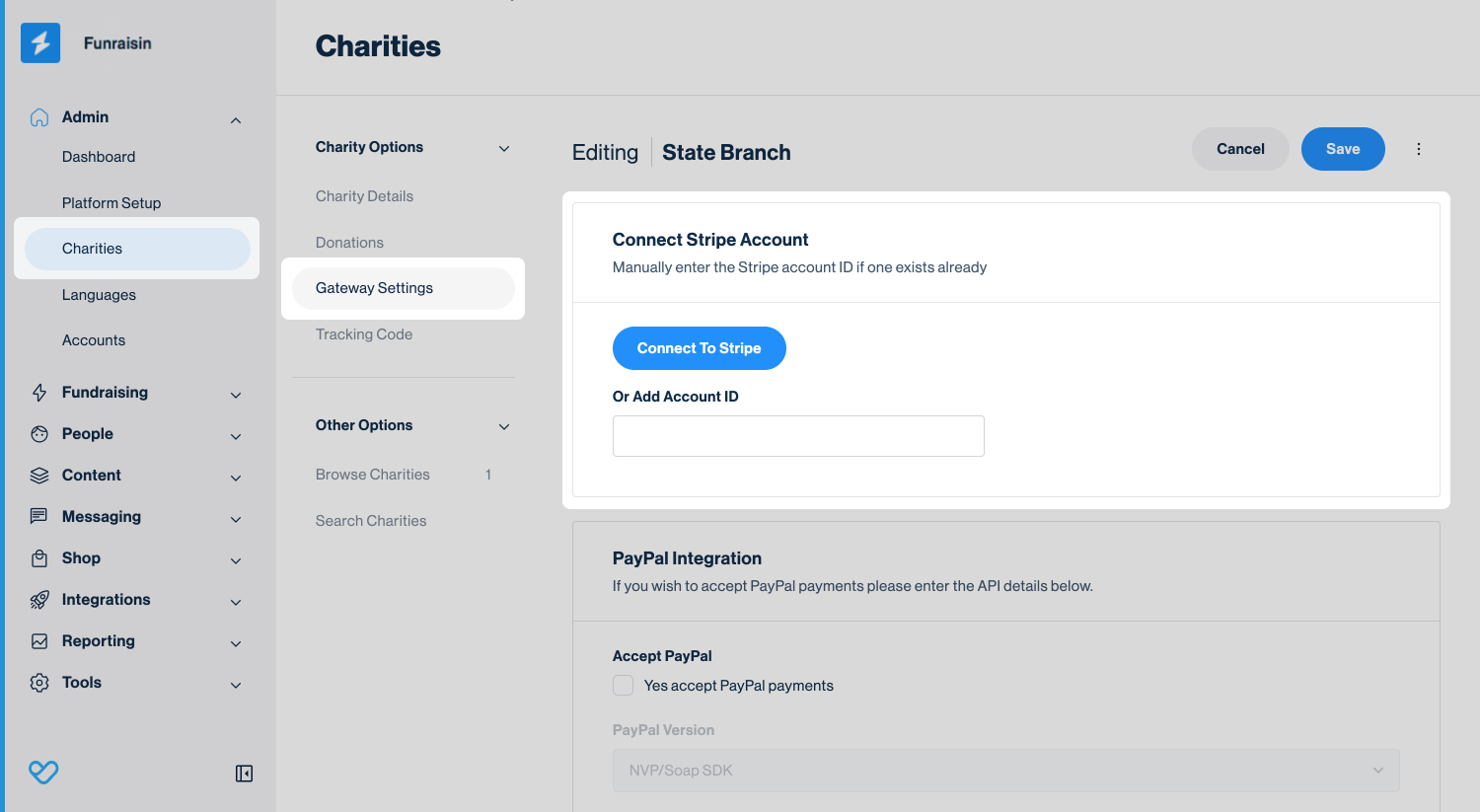Open the PayPal Version dropdown
1480x812 pixels.
pyautogui.click(x=1005, y=771)
